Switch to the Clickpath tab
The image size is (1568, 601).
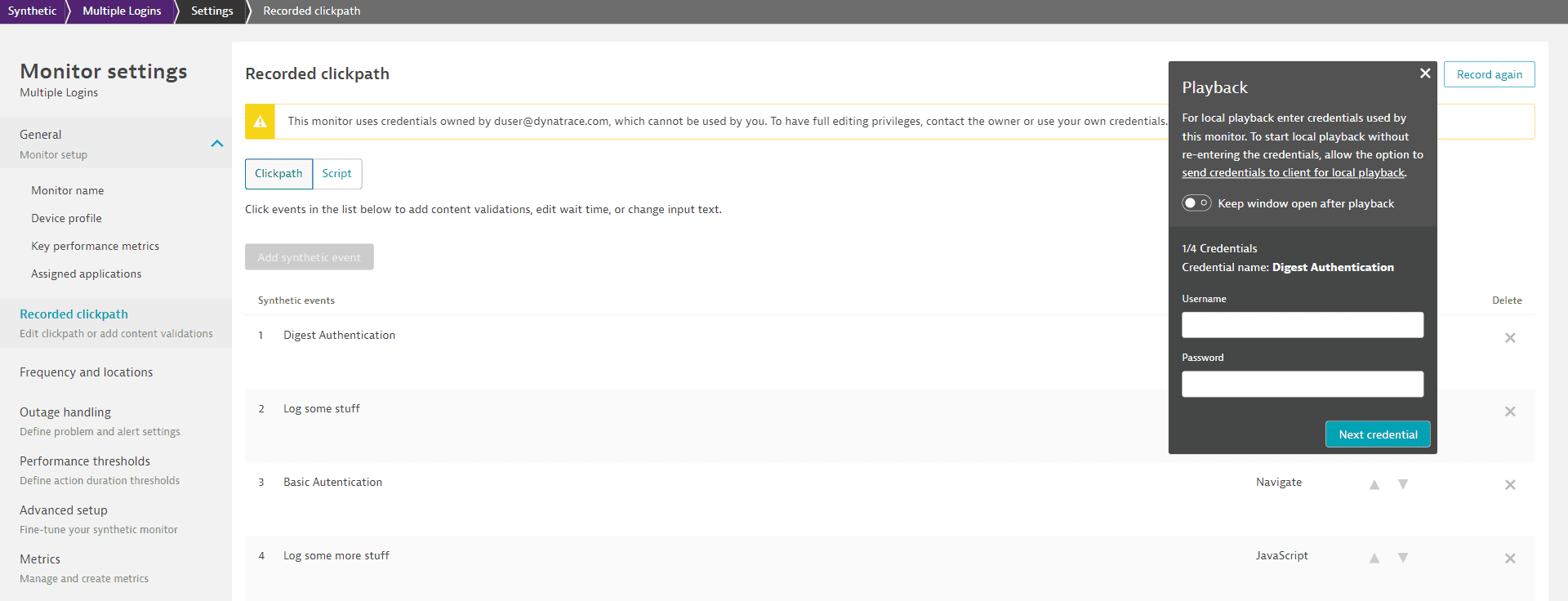tap(278, 174)
